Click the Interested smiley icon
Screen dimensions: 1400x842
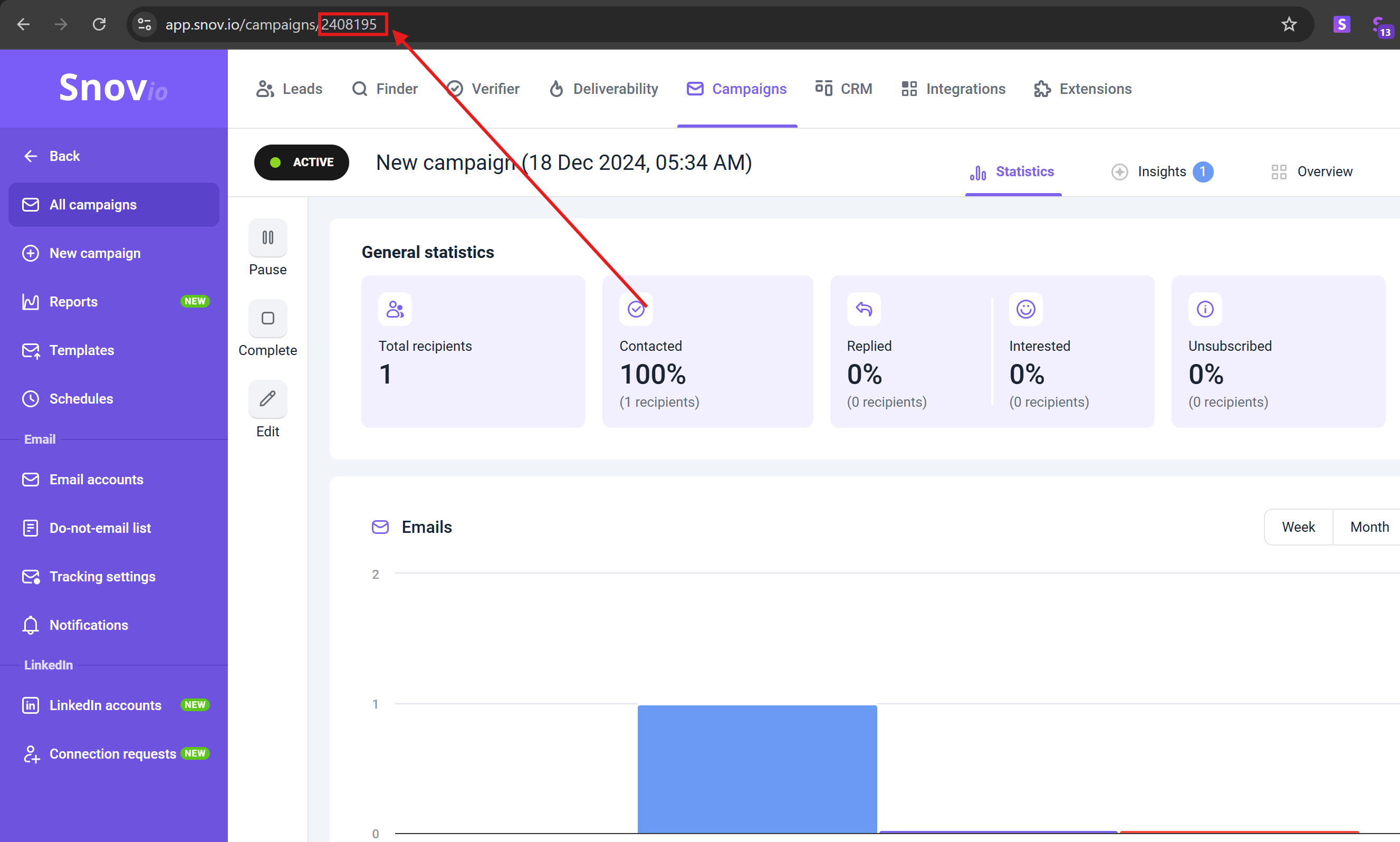click(1025, 309)
